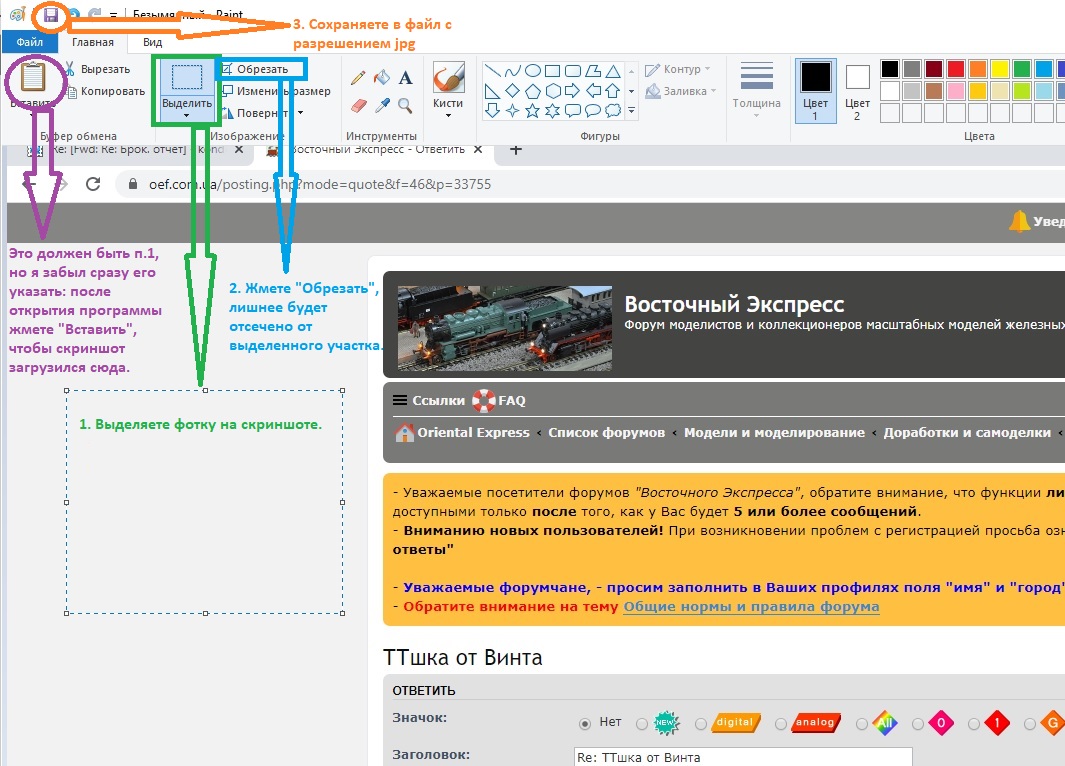Select the Color picker eyedropper tool

pyautogui.click(x=382, y=105)
